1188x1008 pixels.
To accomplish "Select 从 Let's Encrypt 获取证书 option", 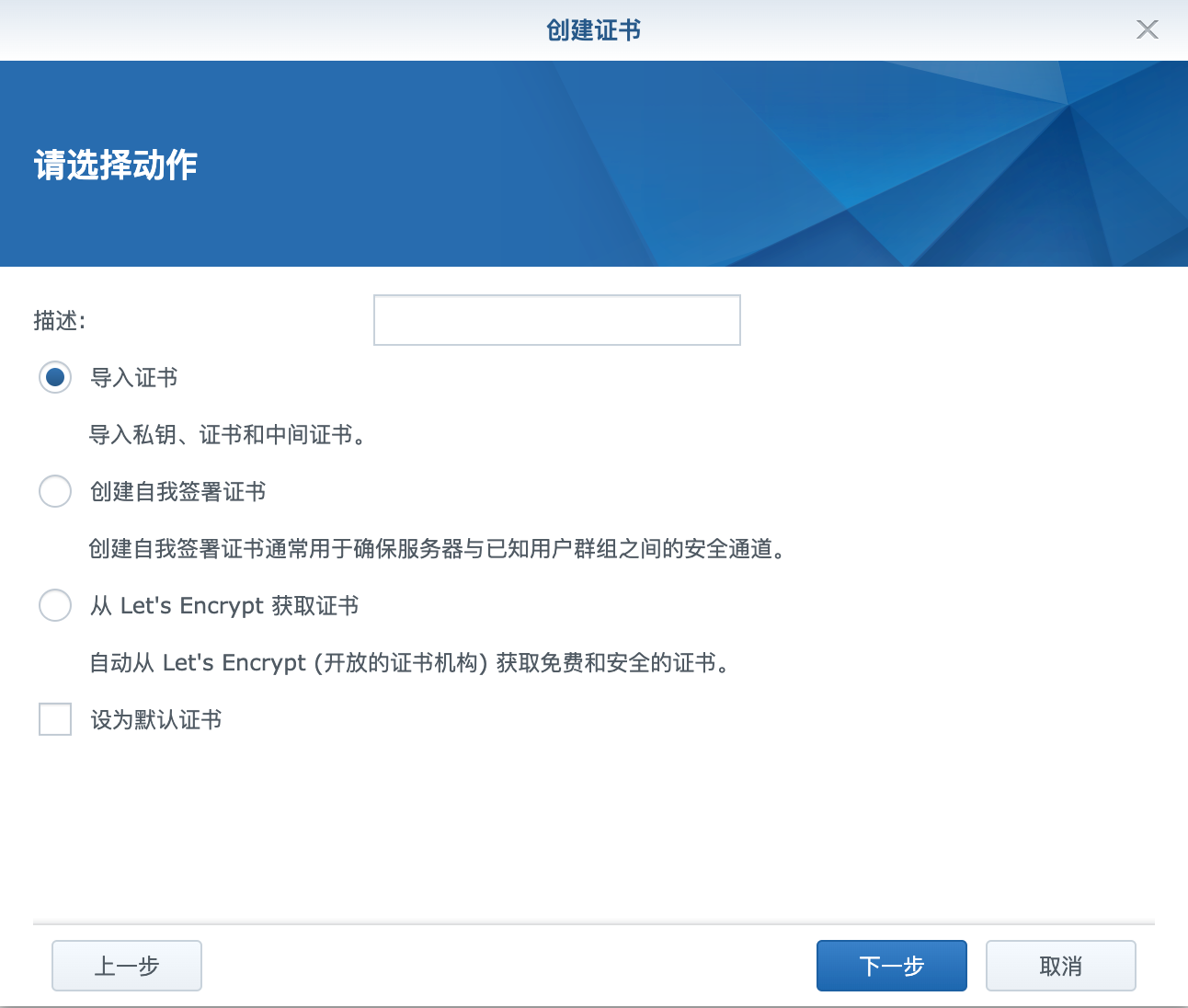I will point(54,605).
